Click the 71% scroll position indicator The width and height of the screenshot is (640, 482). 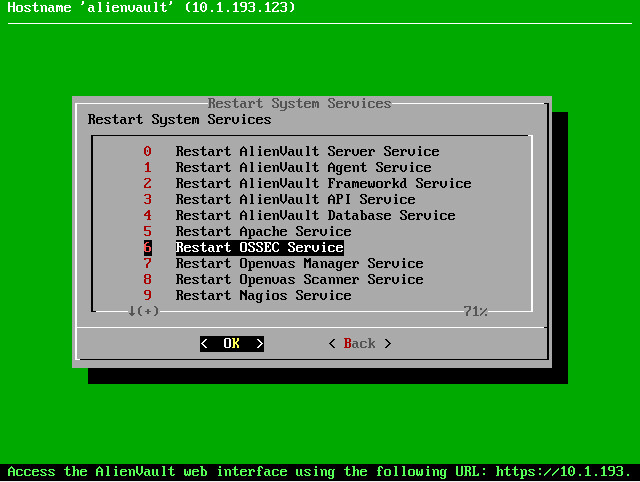click(476, 311)
